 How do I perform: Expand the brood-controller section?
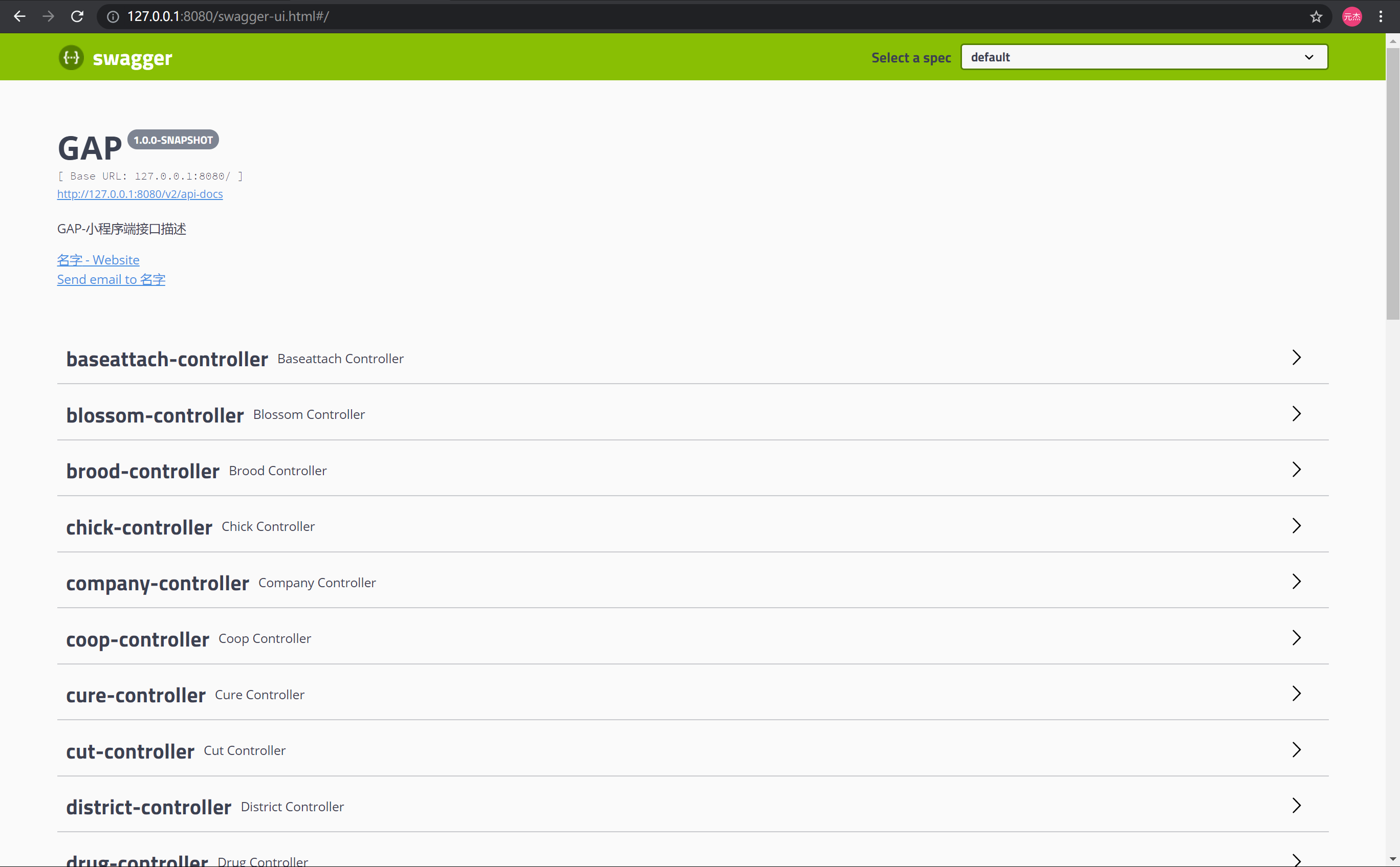(143, 471)
